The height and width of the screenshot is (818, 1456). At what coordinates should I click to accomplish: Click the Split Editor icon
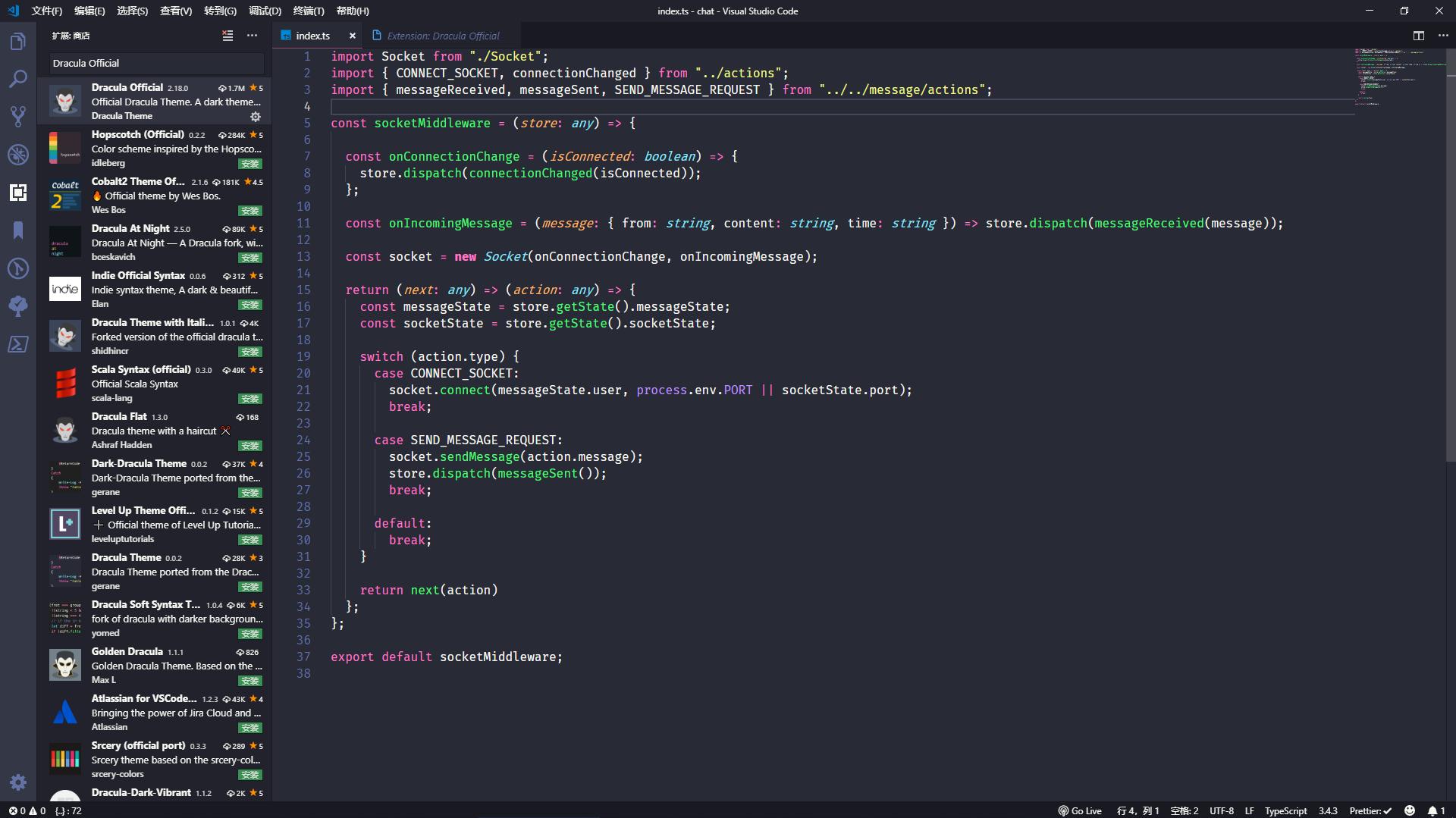(1418, 36)
